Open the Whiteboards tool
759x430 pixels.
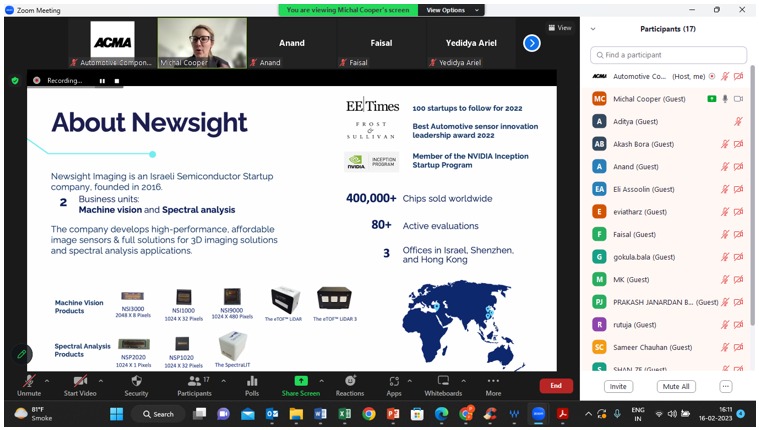[443, 381]
